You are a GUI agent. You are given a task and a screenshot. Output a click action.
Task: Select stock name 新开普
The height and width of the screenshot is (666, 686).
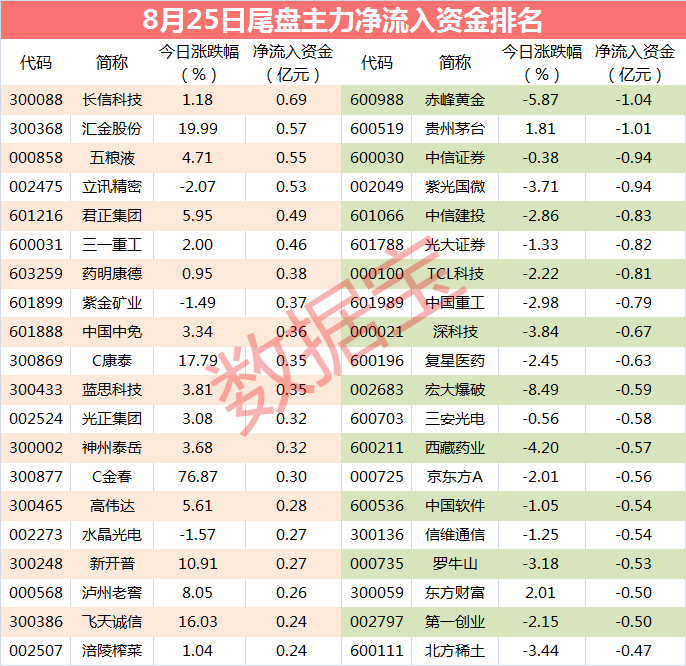(x=112, y=564)
